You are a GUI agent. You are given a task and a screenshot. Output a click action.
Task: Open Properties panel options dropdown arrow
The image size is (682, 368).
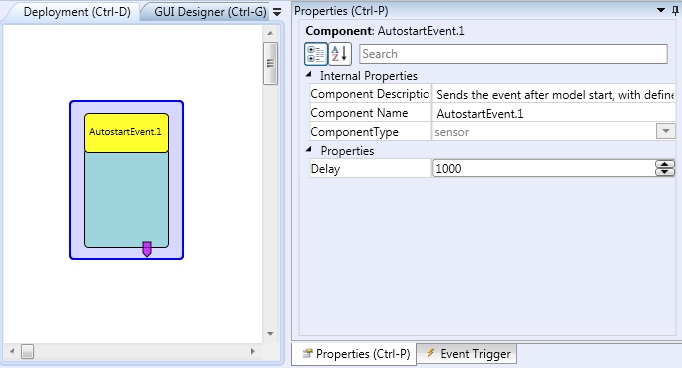click(x=661, y=10)
